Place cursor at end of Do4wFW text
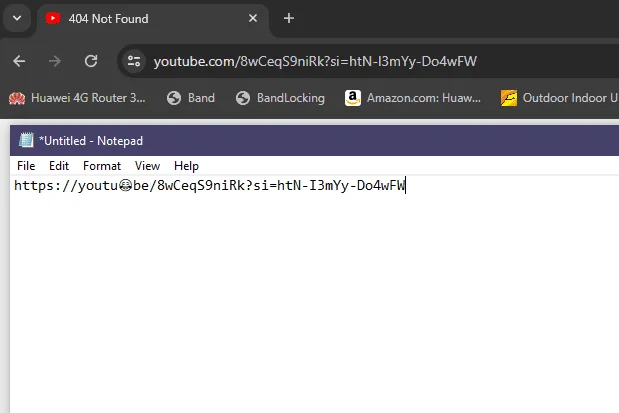 [x=406, y=186]
